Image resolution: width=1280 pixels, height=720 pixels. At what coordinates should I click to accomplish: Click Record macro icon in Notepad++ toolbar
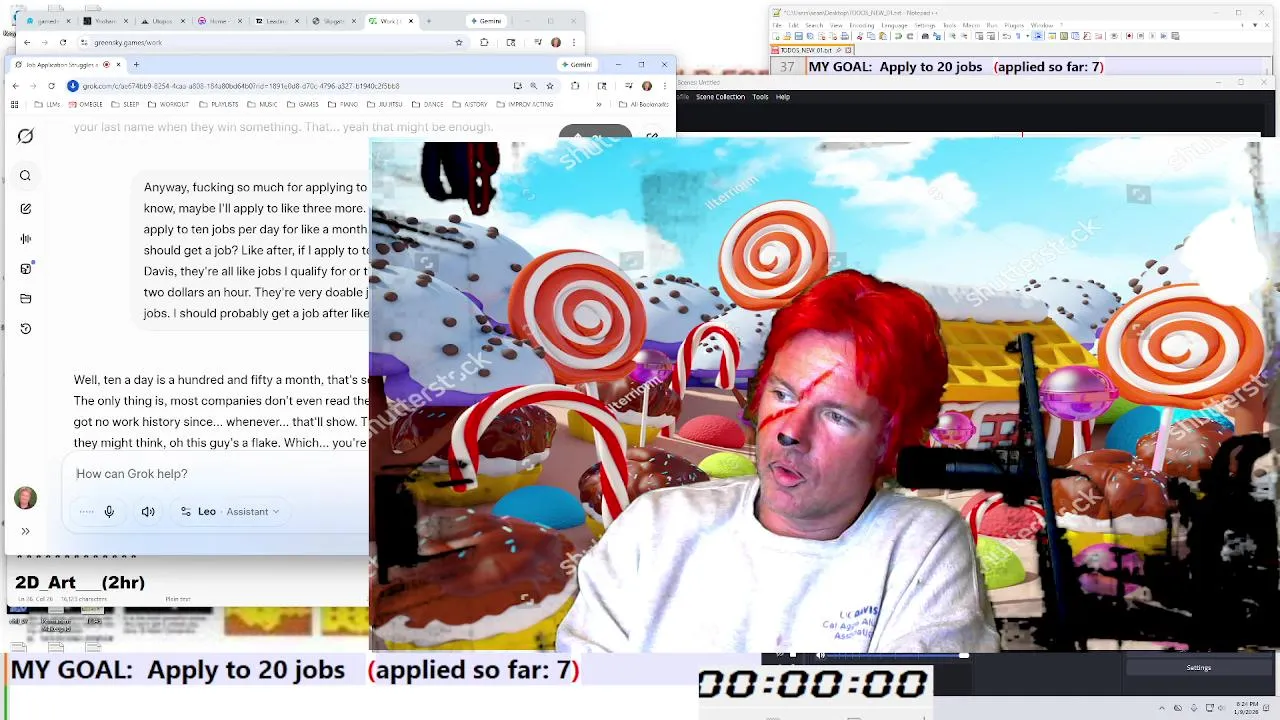[x=1129, y=36]
